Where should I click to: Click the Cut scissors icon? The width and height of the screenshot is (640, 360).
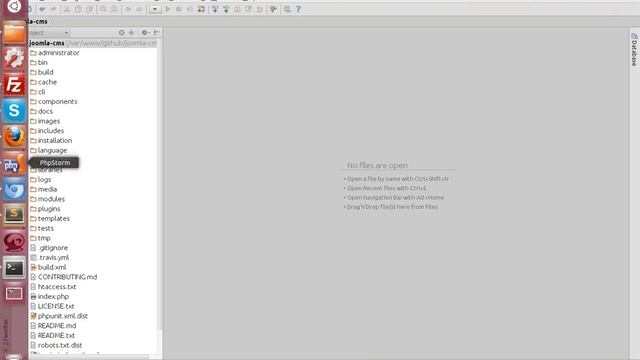click(67, 9)
